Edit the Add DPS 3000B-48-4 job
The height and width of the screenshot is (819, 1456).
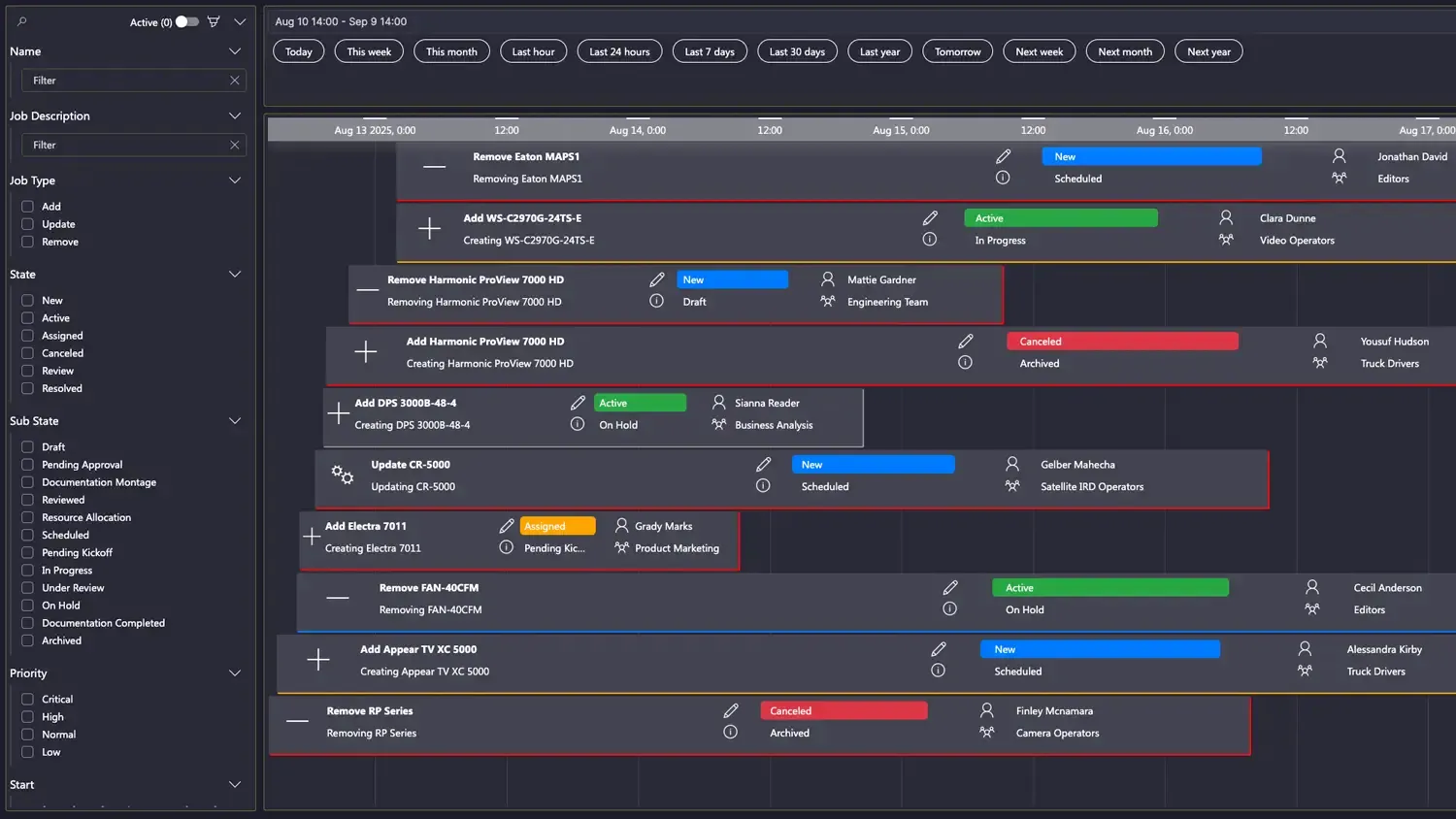[578, 403]
